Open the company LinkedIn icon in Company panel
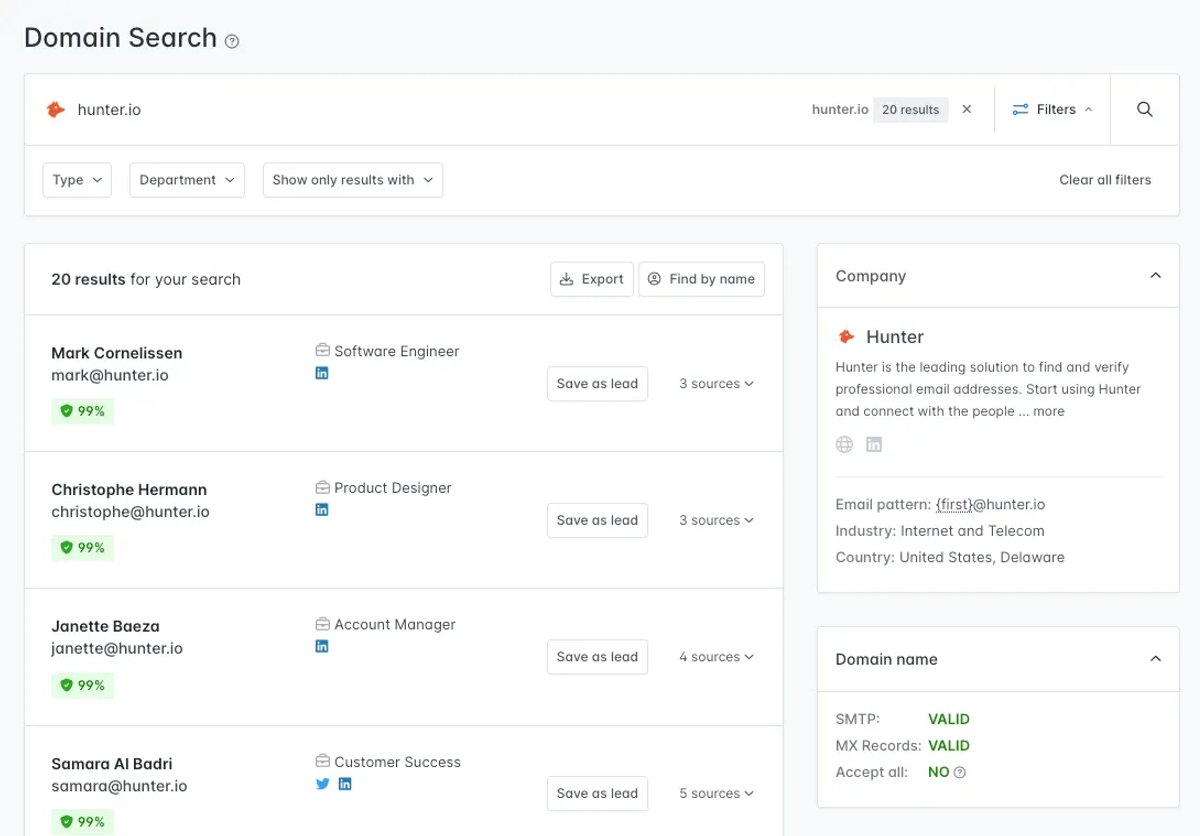Screen dimensions: 1200x836 pyautogui.click(x=874, y=445)
